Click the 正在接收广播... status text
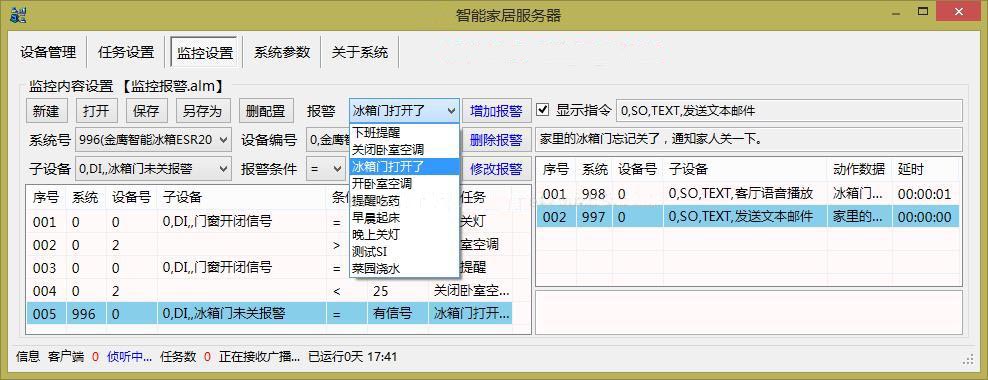Screen dimensions: 988x380 260,357
